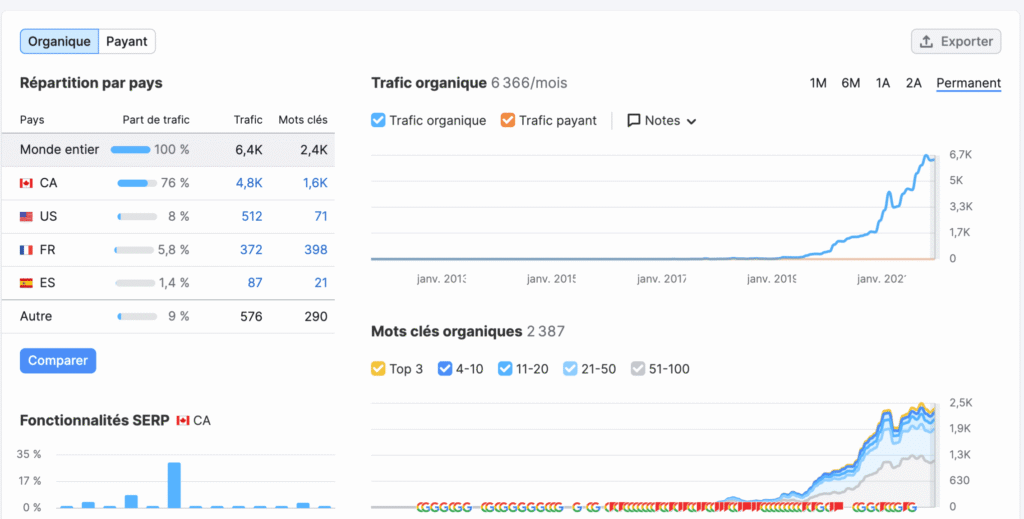1024x519 pixels.
Task: Uncheck the Trafic organique checkbox
Action: pos(378,120)
